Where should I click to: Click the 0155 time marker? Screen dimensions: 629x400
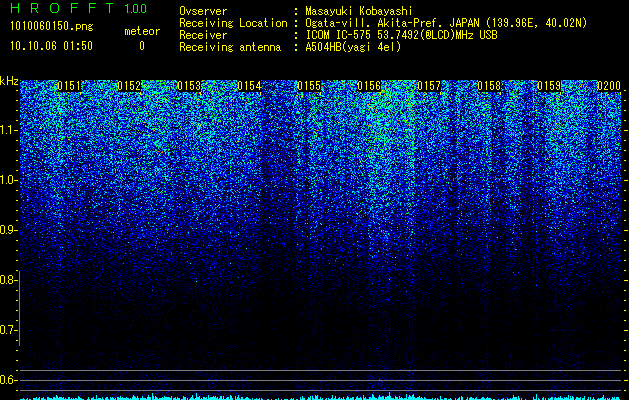pos(309,86)
